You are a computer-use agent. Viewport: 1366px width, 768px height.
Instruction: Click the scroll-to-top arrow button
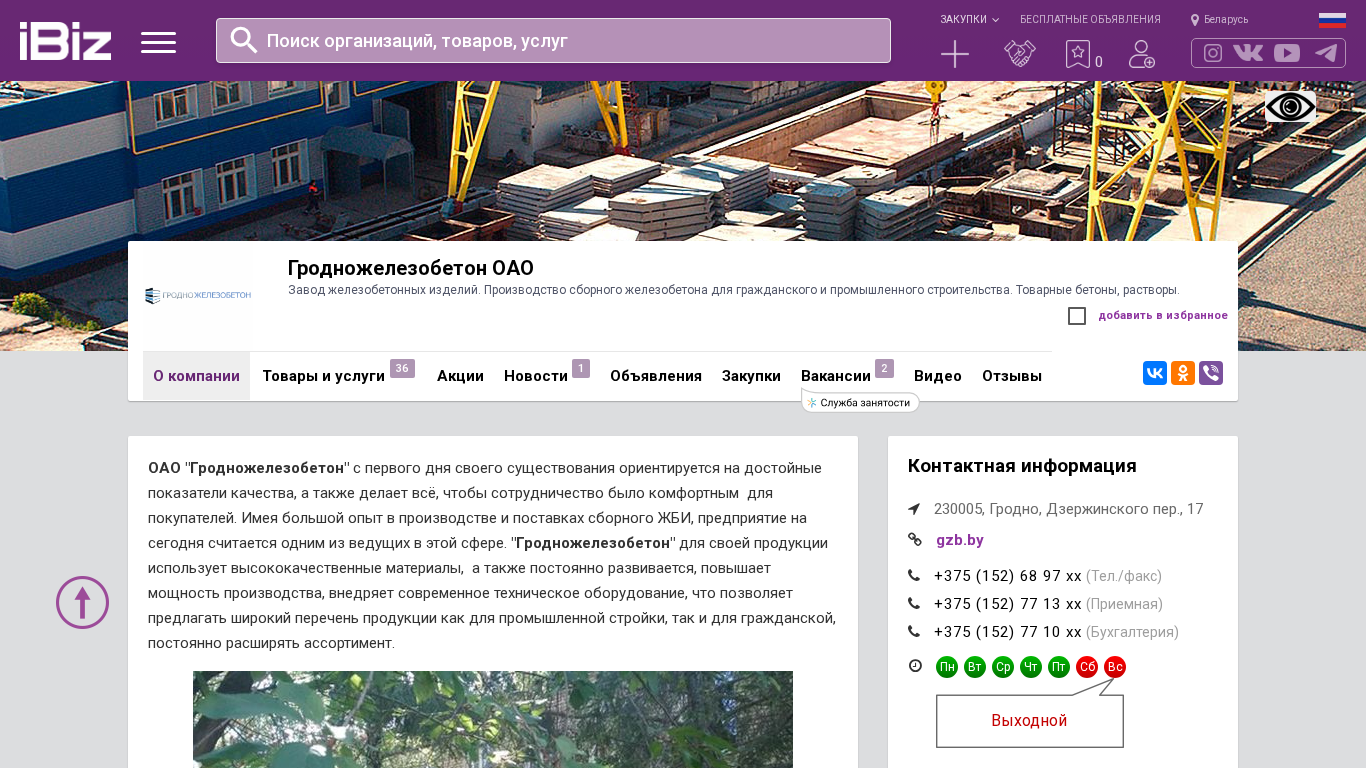tap(82, 602)
